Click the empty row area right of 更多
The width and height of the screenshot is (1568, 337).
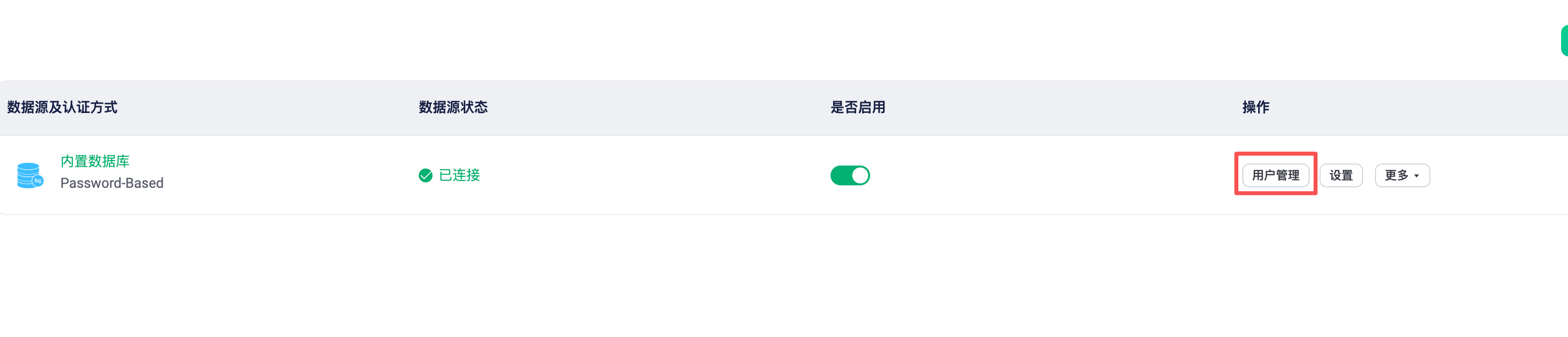point(1497,175)
